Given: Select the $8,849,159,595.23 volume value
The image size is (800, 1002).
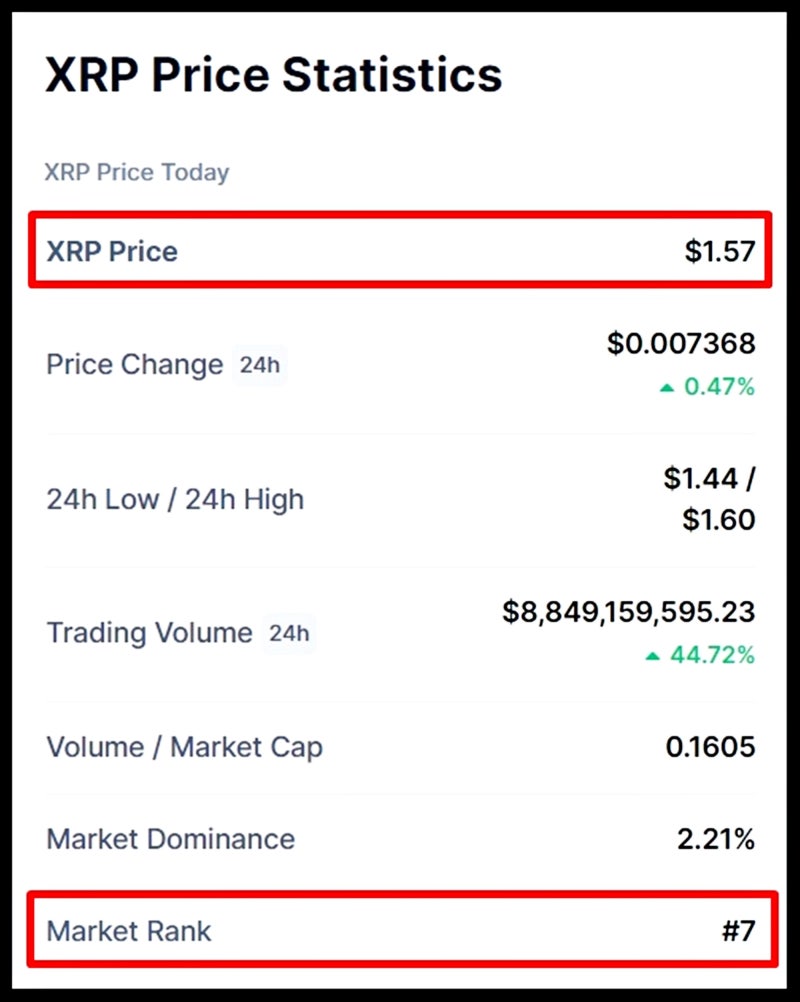Looking at the screenshot, I should point(629,612).
